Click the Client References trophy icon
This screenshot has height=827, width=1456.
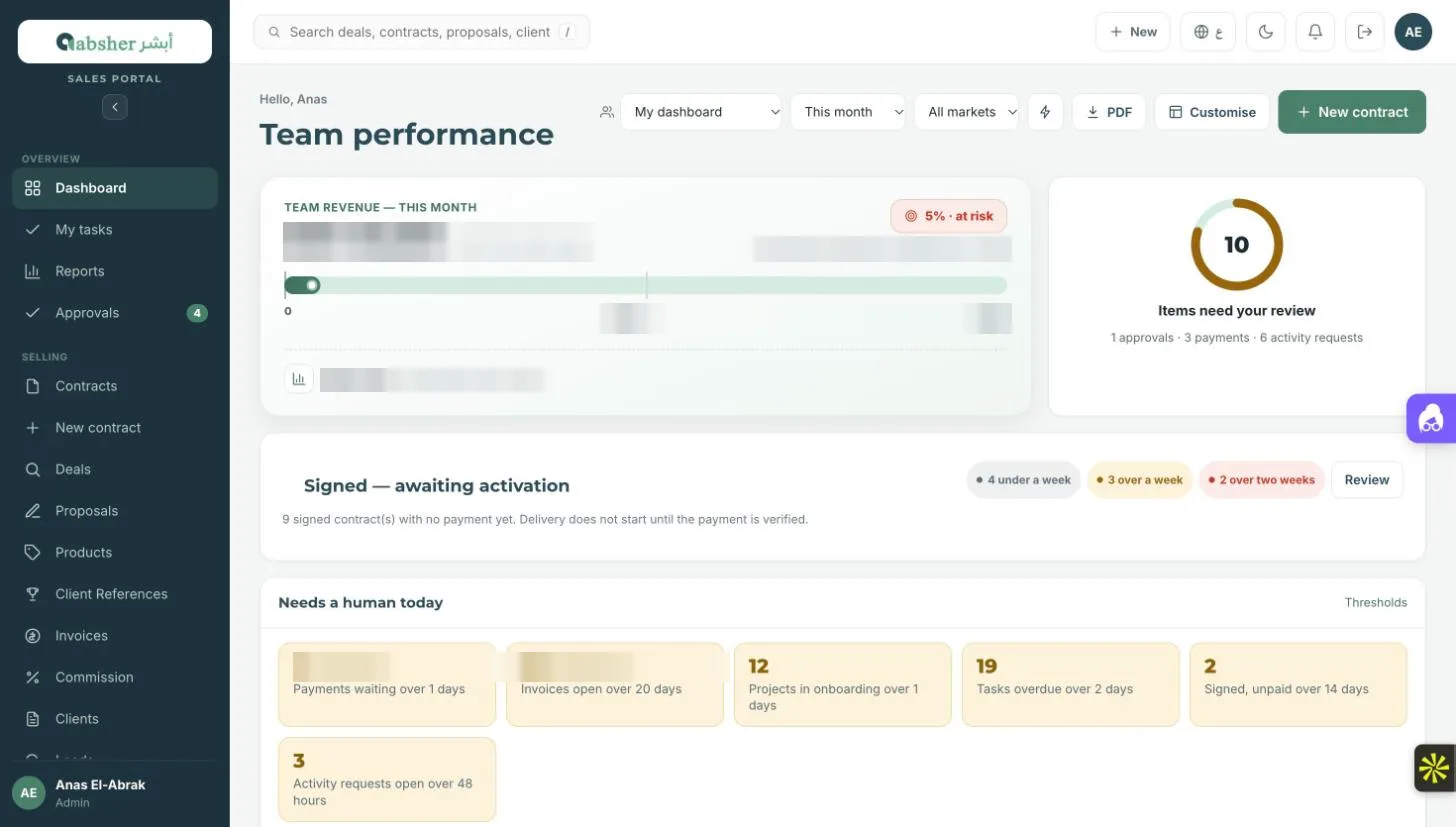click(33, 594)
